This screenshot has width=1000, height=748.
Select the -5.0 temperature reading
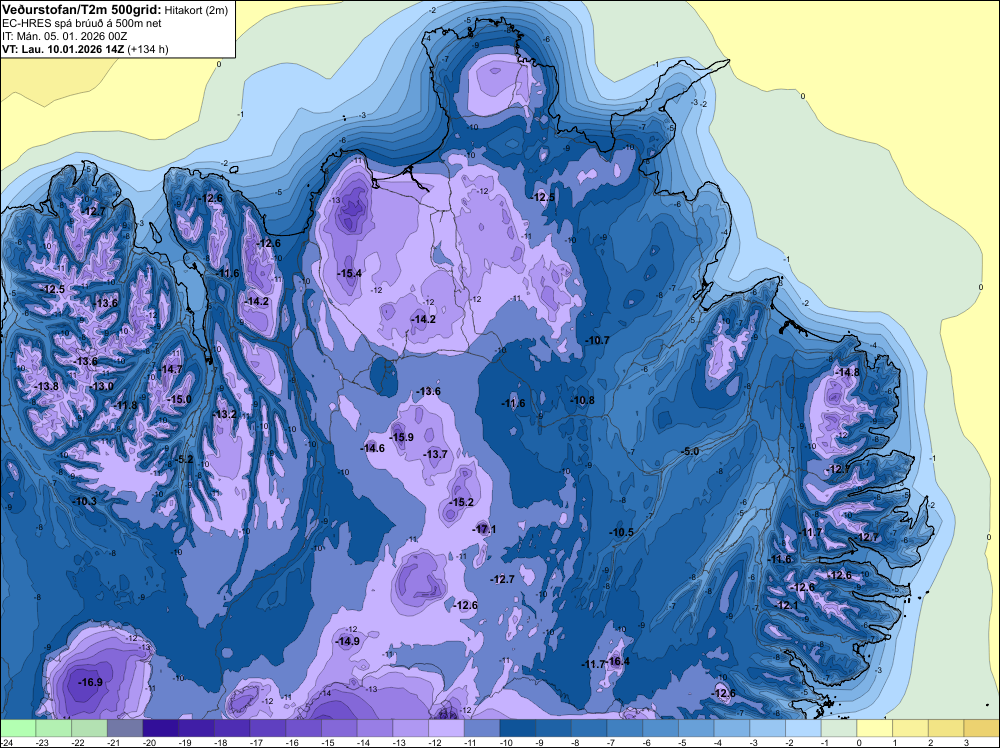tap(690, 451)
